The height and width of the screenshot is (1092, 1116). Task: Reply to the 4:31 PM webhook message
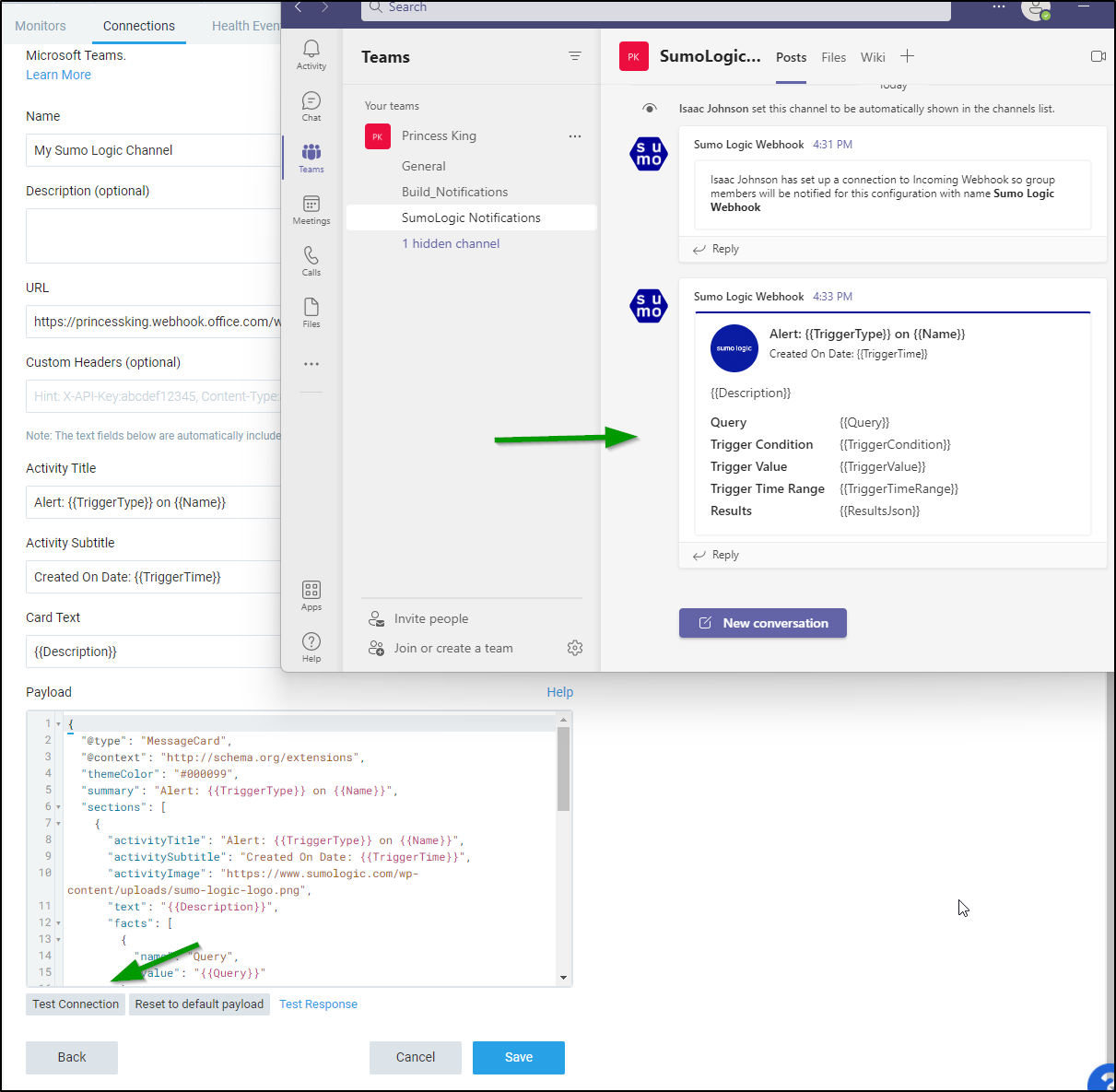pos(716,249)
